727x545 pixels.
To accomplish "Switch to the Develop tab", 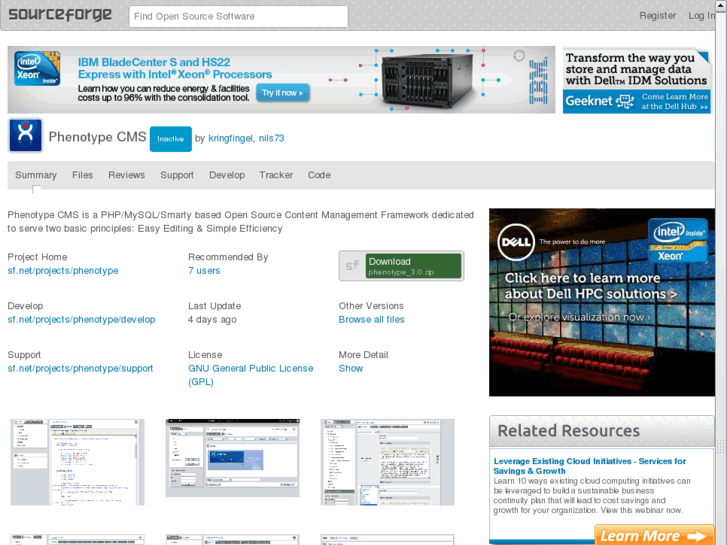I will pos(227,175).
